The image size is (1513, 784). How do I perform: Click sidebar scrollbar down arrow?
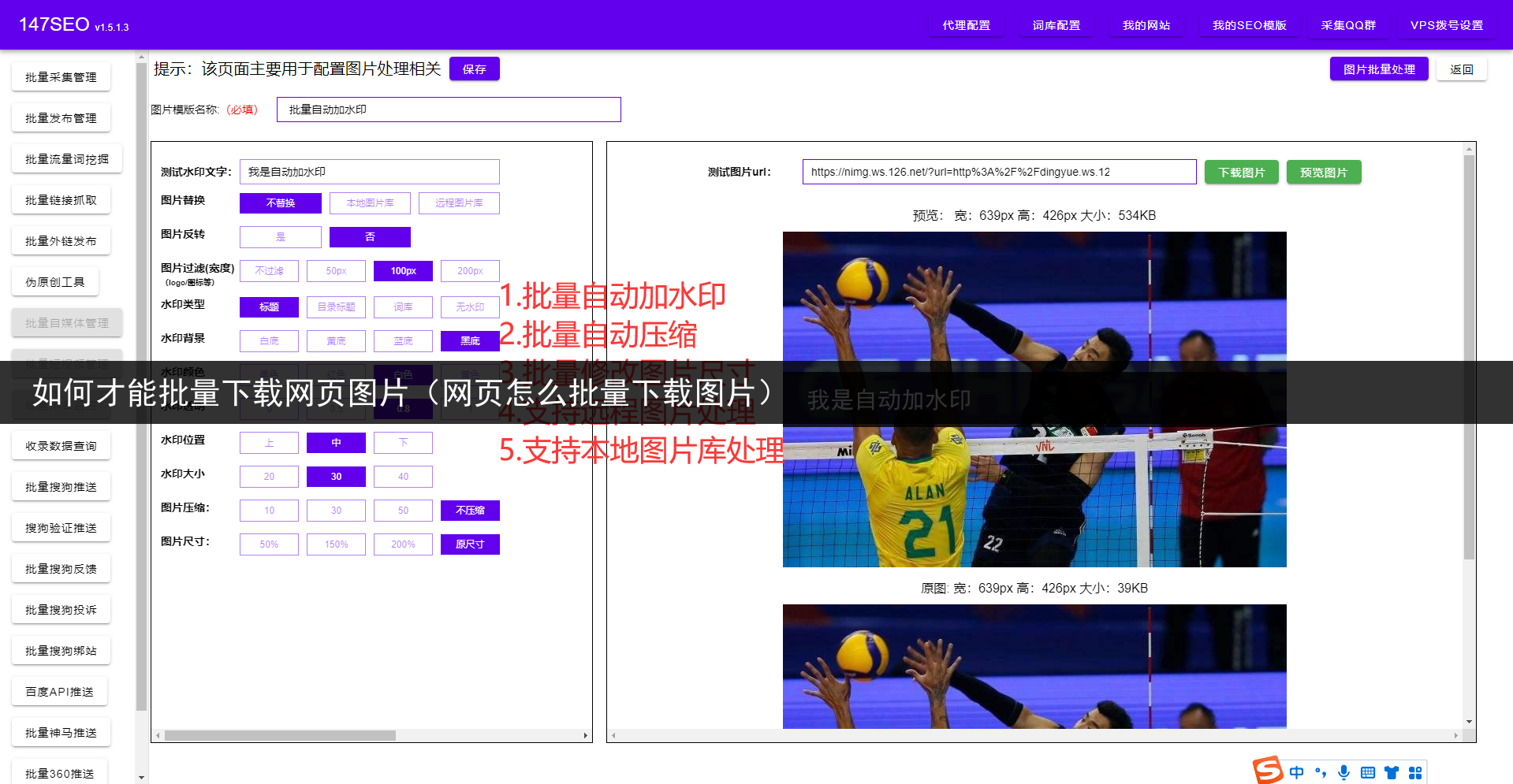click(141, 778)
